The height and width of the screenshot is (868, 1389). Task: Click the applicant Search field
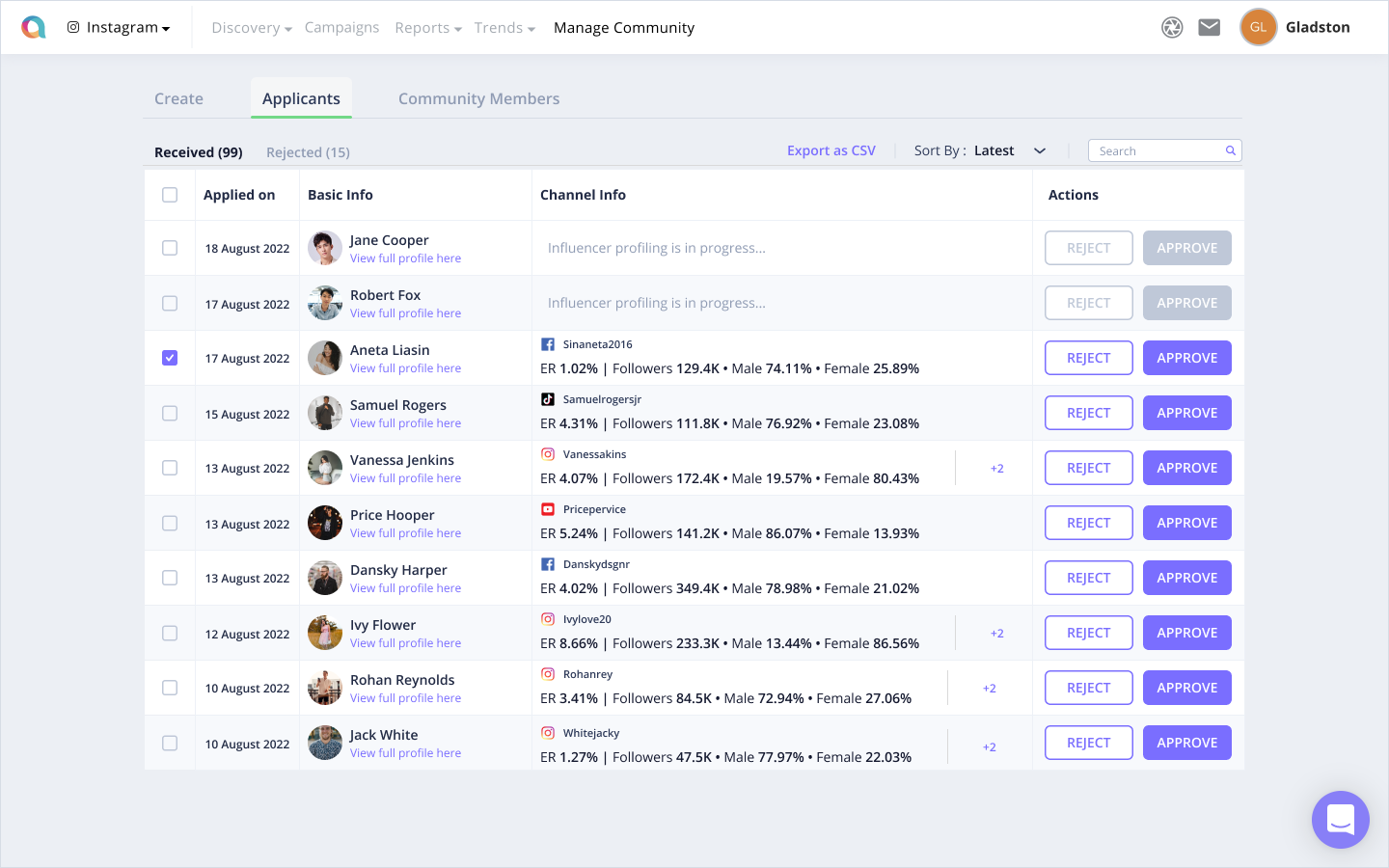(x=1165, y=150)
